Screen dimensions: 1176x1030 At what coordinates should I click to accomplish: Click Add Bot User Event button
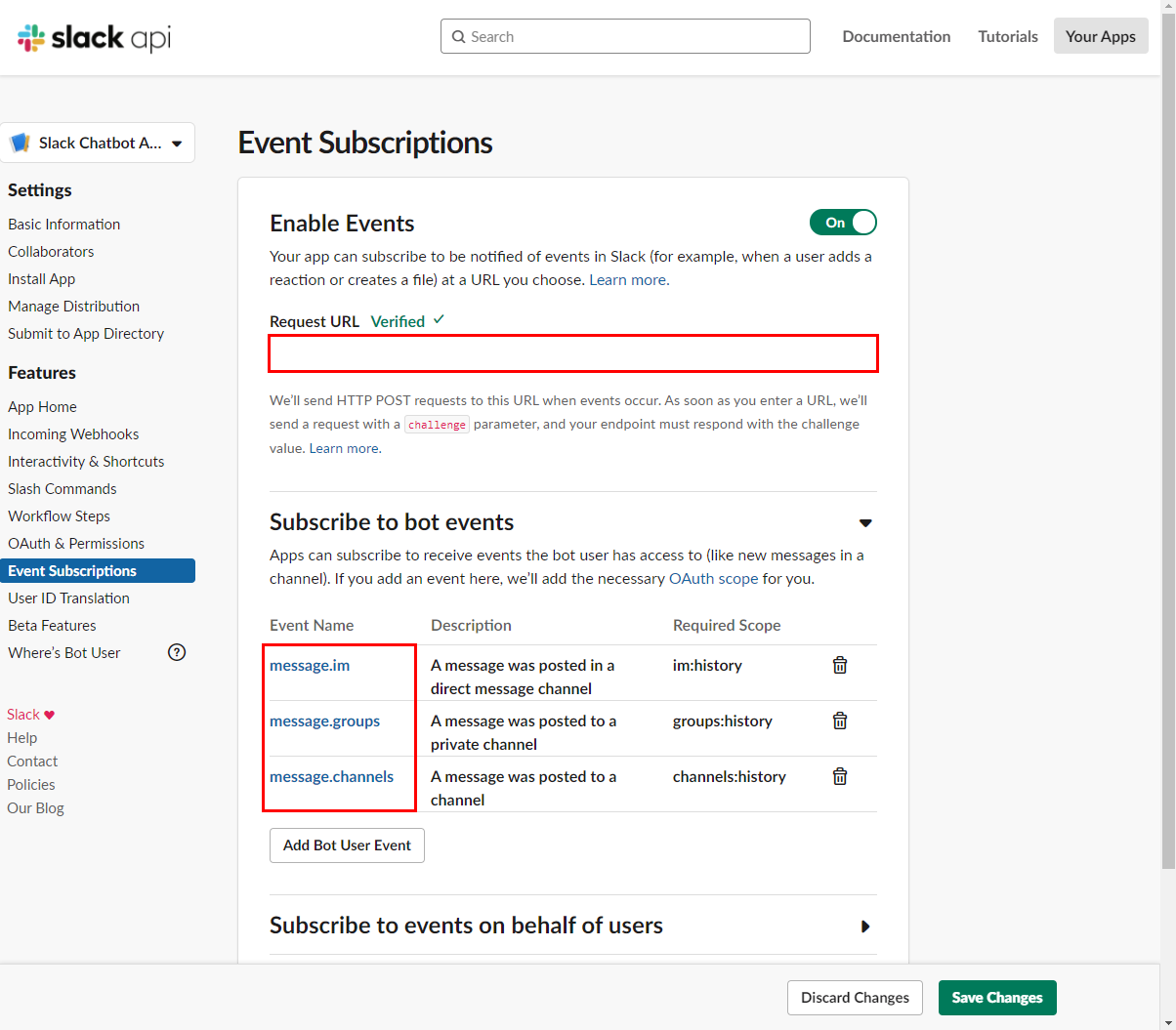pyautogui.click(x=347, y=845)
